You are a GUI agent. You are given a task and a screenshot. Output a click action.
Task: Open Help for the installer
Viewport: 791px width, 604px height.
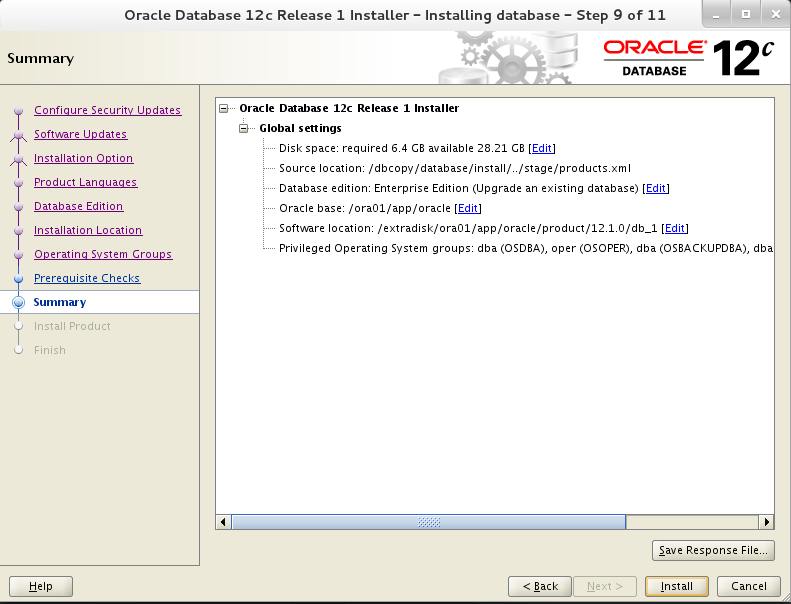[41, 586]
